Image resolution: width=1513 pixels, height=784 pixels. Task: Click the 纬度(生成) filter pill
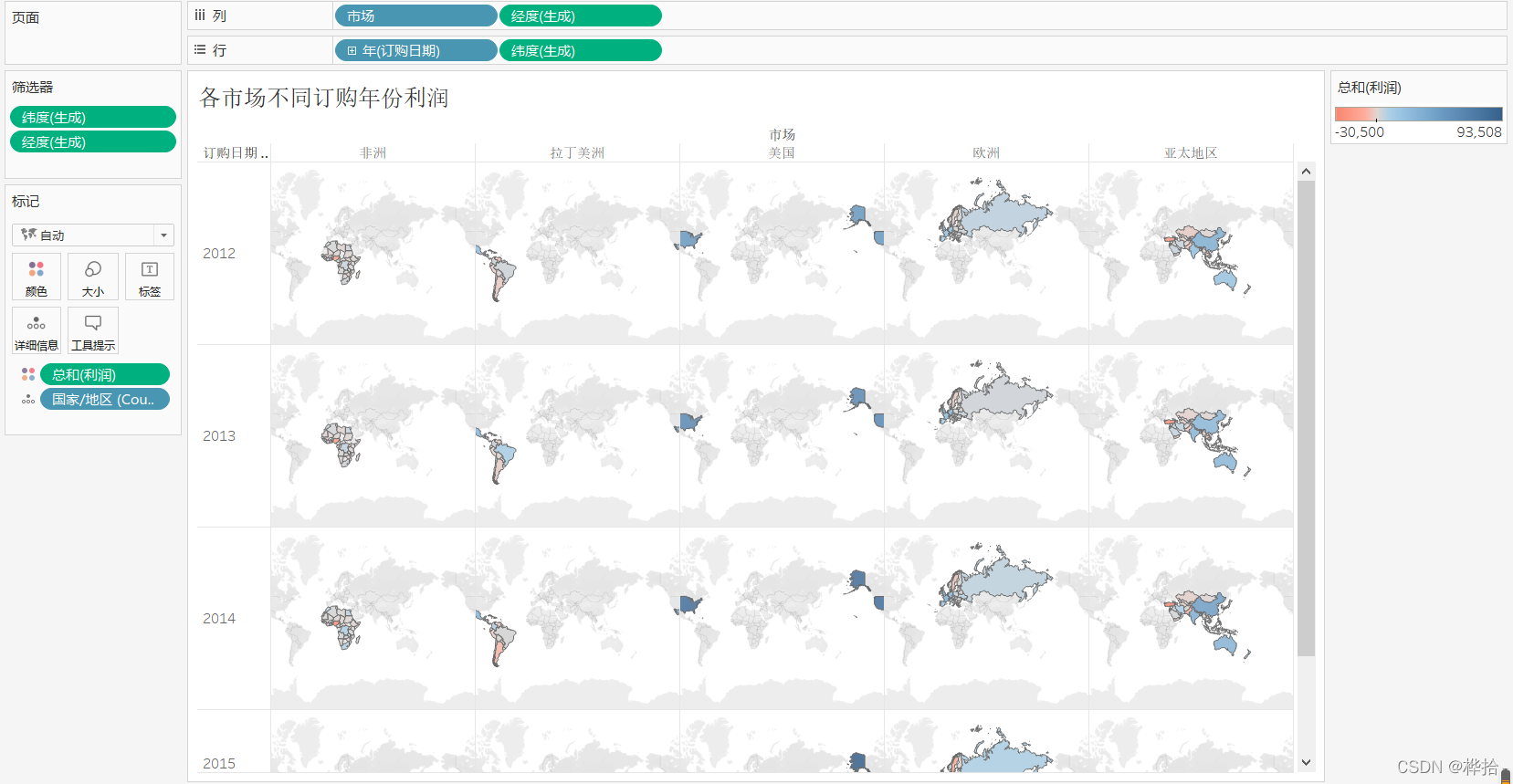click(x=93, y=117)
